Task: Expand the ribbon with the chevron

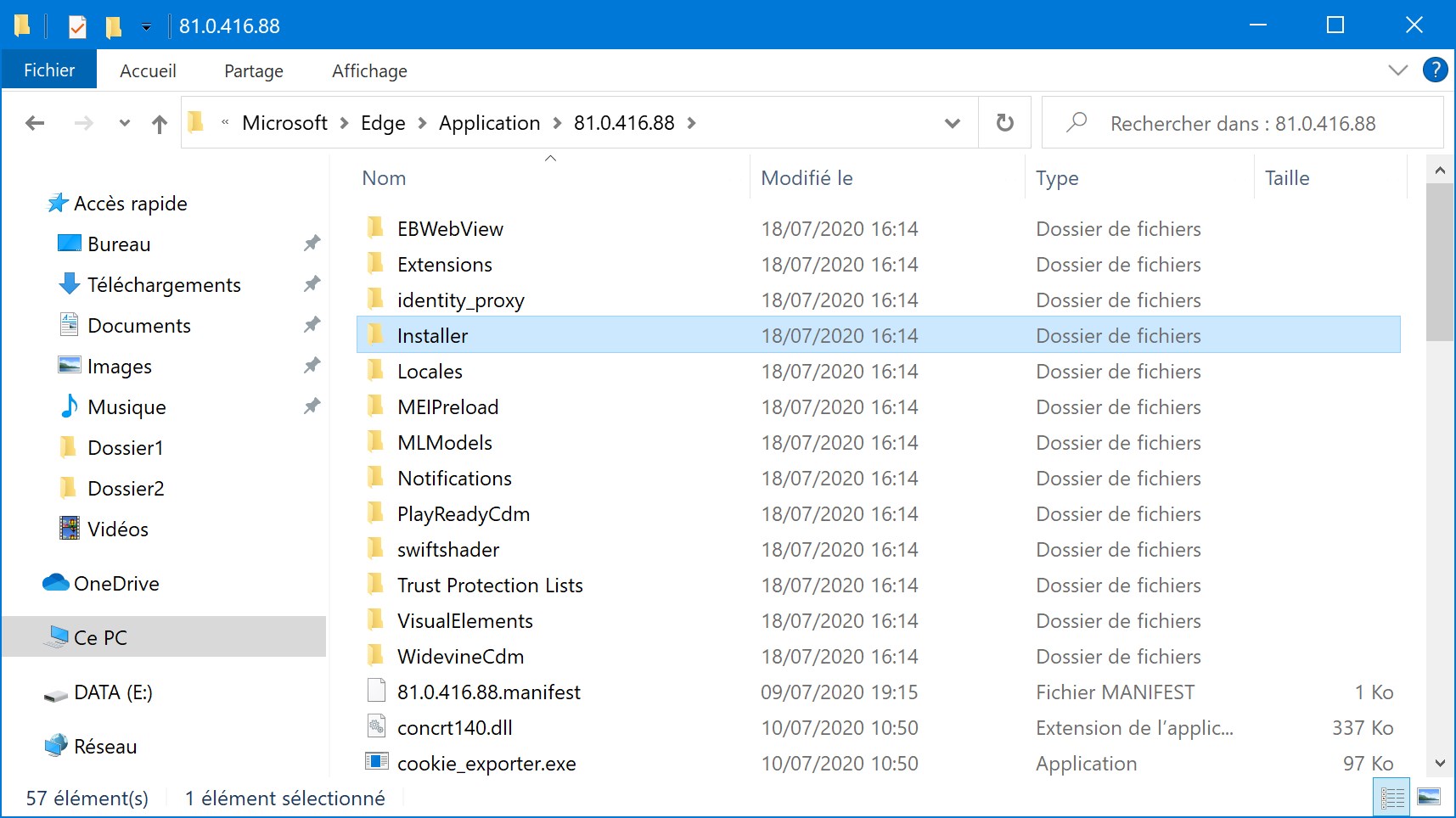Action: tap(1397, 70)
